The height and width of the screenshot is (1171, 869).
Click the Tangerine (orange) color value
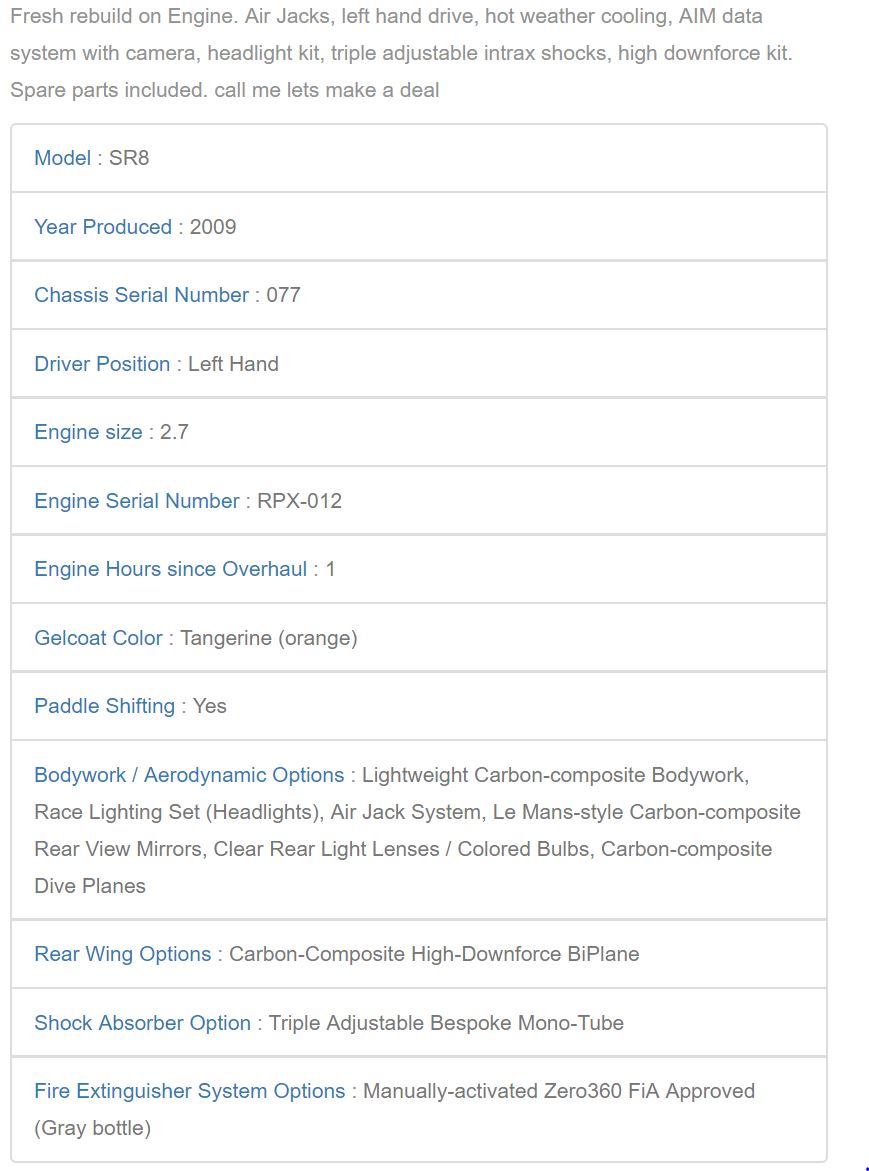(269, 638)
